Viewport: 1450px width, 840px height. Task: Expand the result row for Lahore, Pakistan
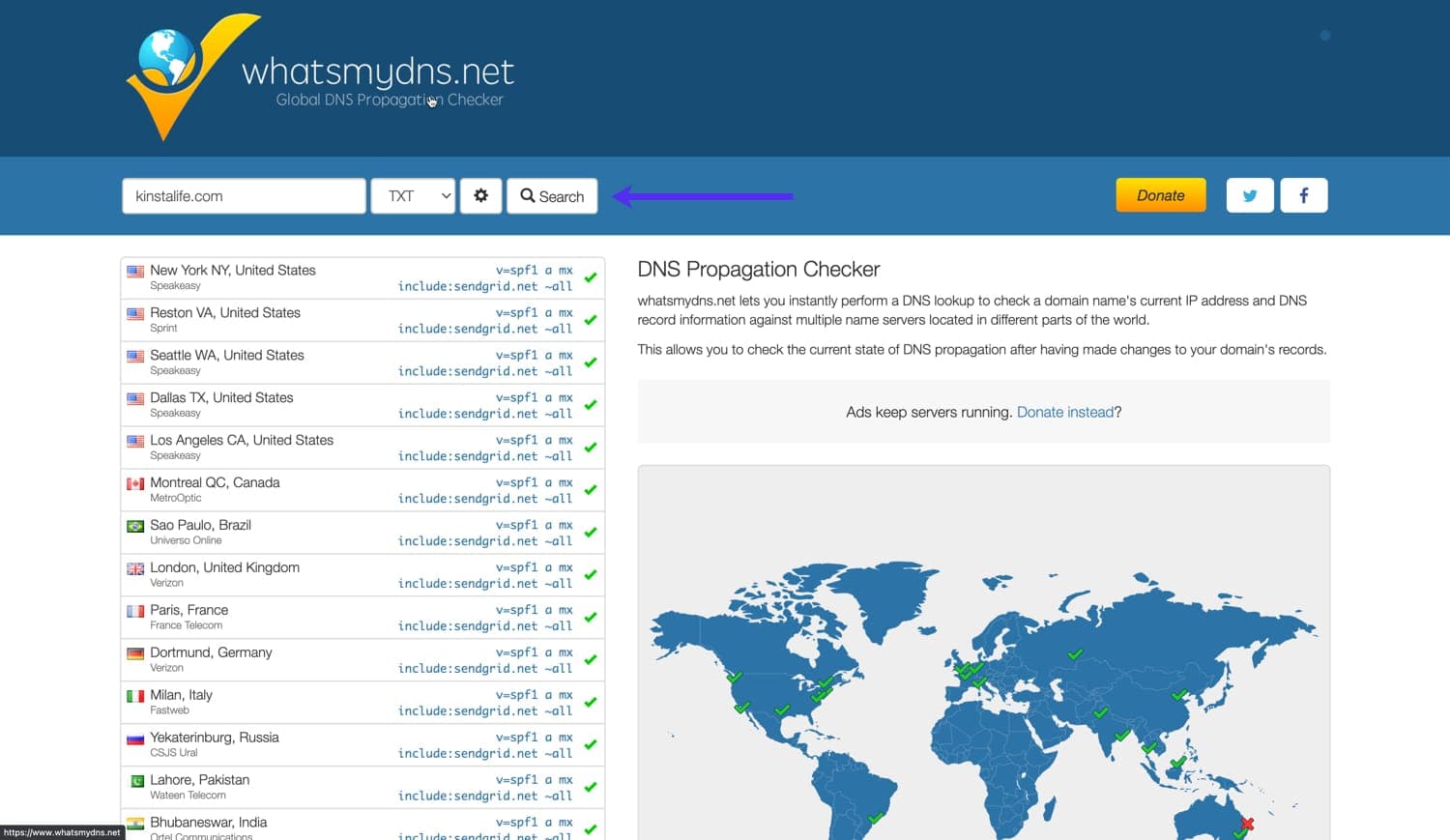pos(362,786)
